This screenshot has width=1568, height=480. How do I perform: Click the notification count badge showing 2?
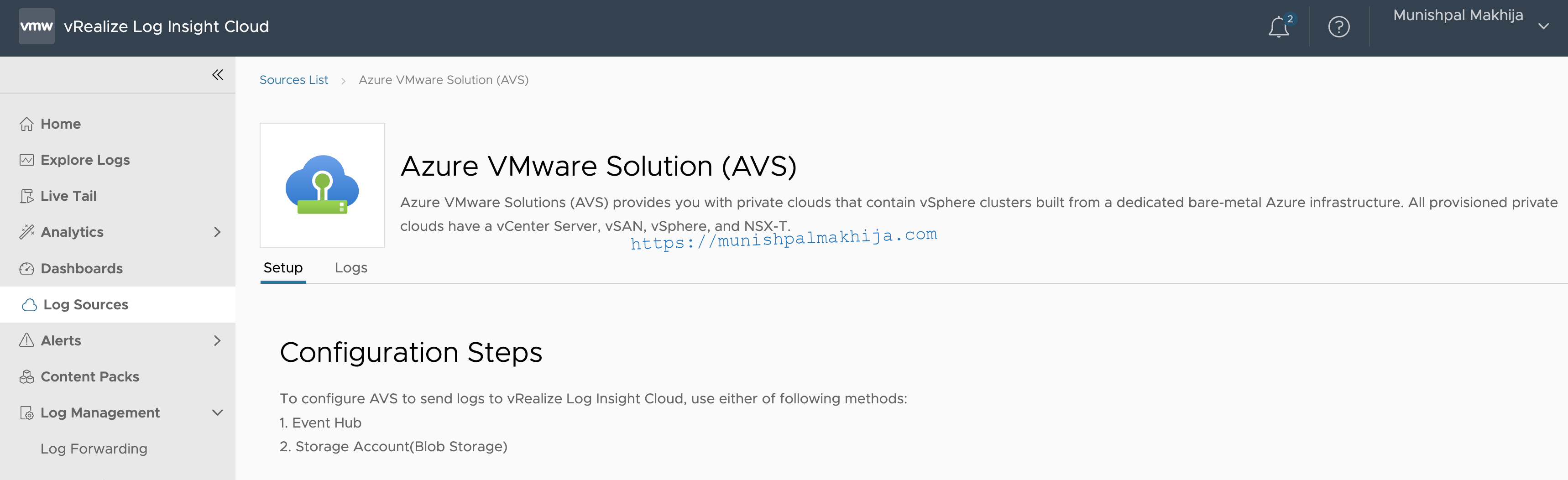tap(1290, 19)
